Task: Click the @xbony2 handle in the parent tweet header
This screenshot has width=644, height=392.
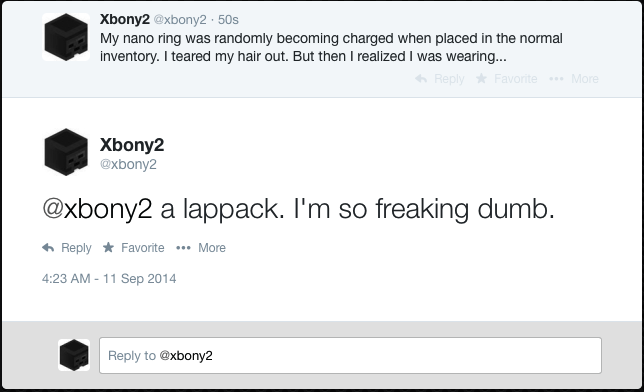Action: (180, 20)
